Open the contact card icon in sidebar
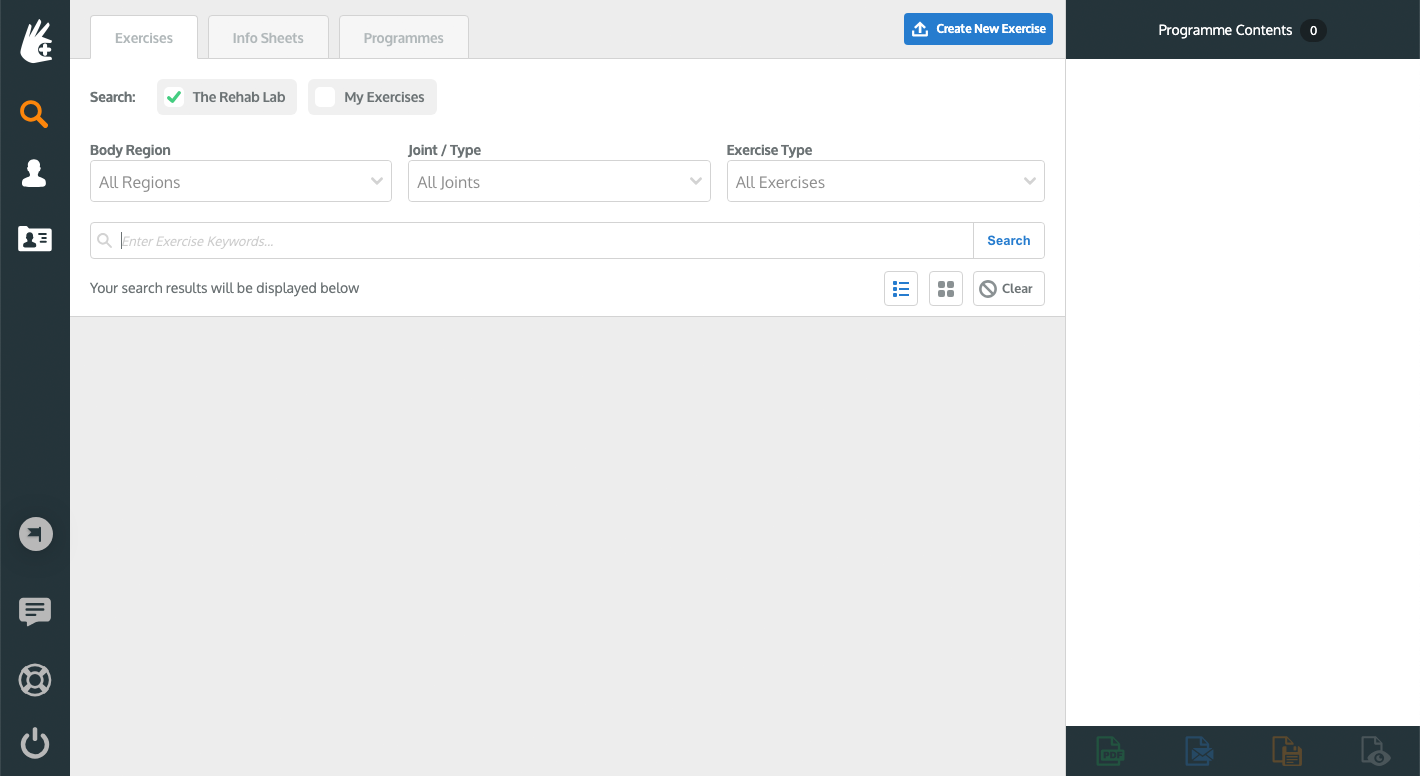 tap(34, 239)
